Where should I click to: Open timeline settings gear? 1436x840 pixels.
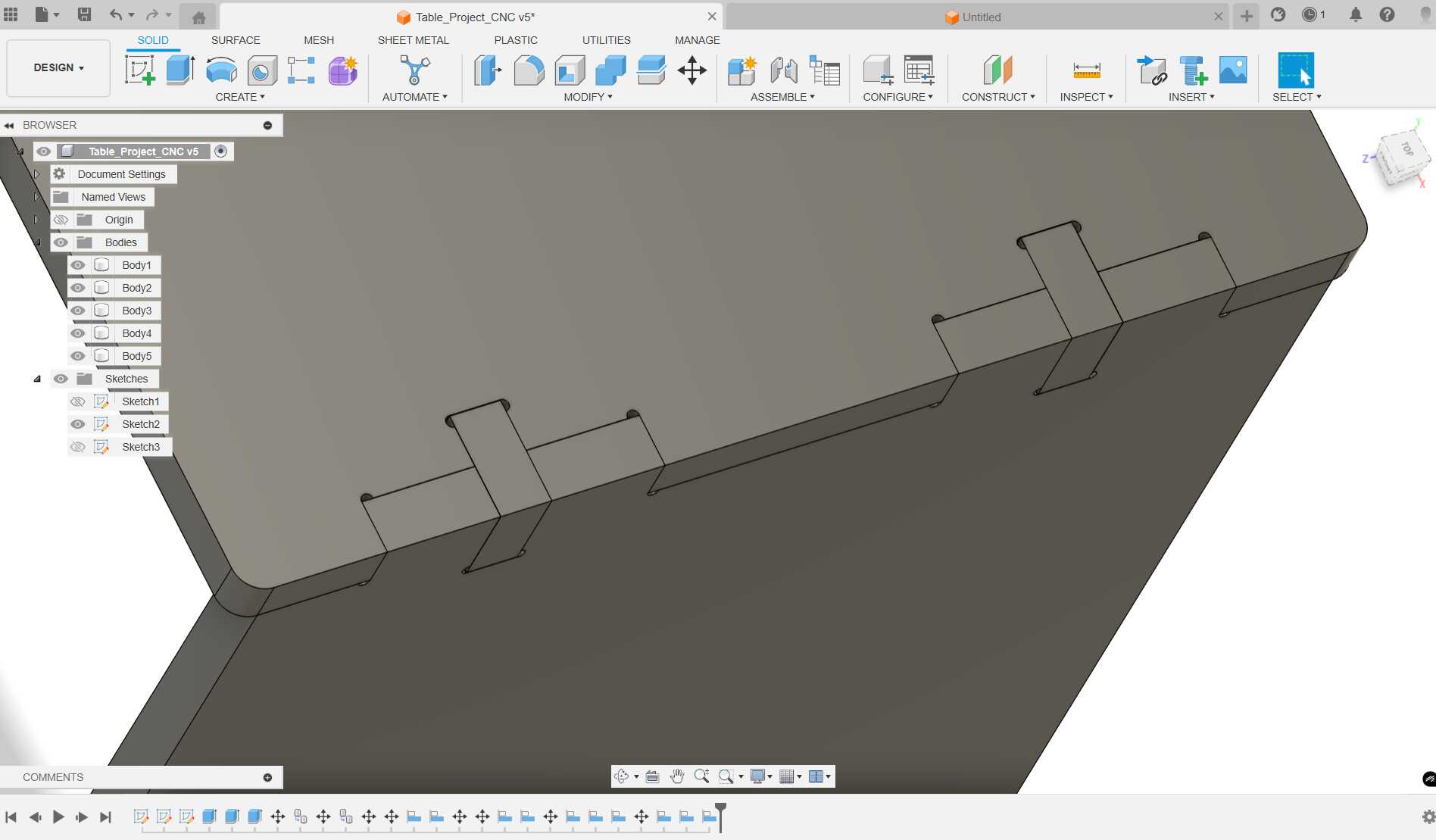click(x=1428, y=817)
